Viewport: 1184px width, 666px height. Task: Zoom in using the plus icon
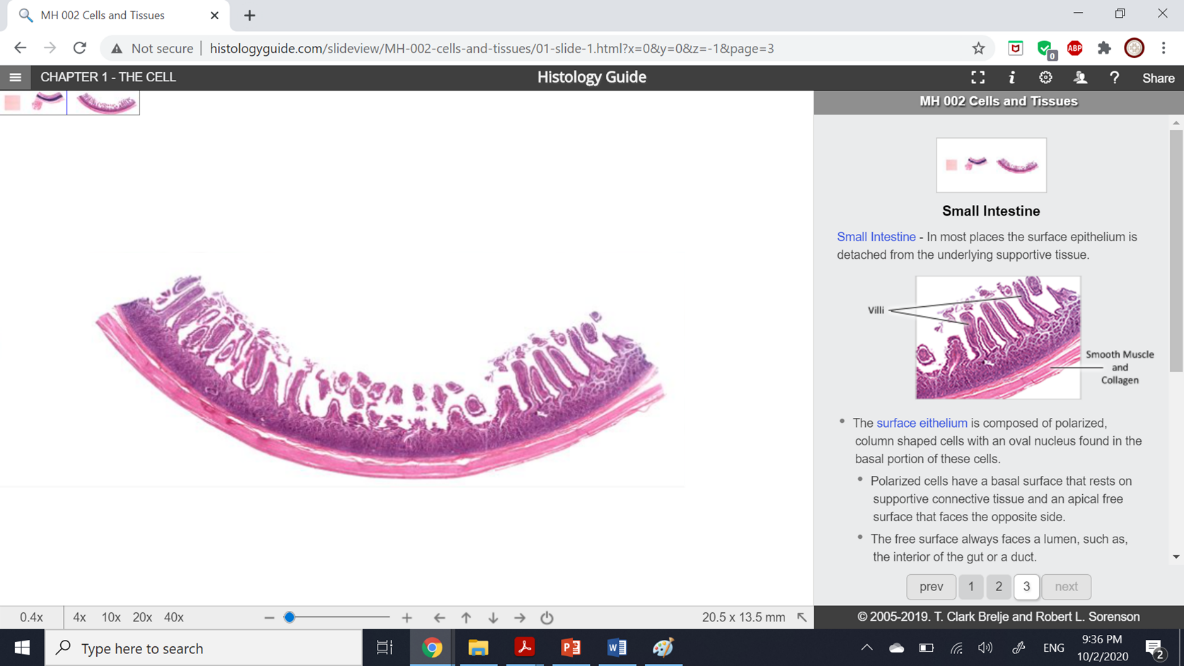click(x=407, y=618)
